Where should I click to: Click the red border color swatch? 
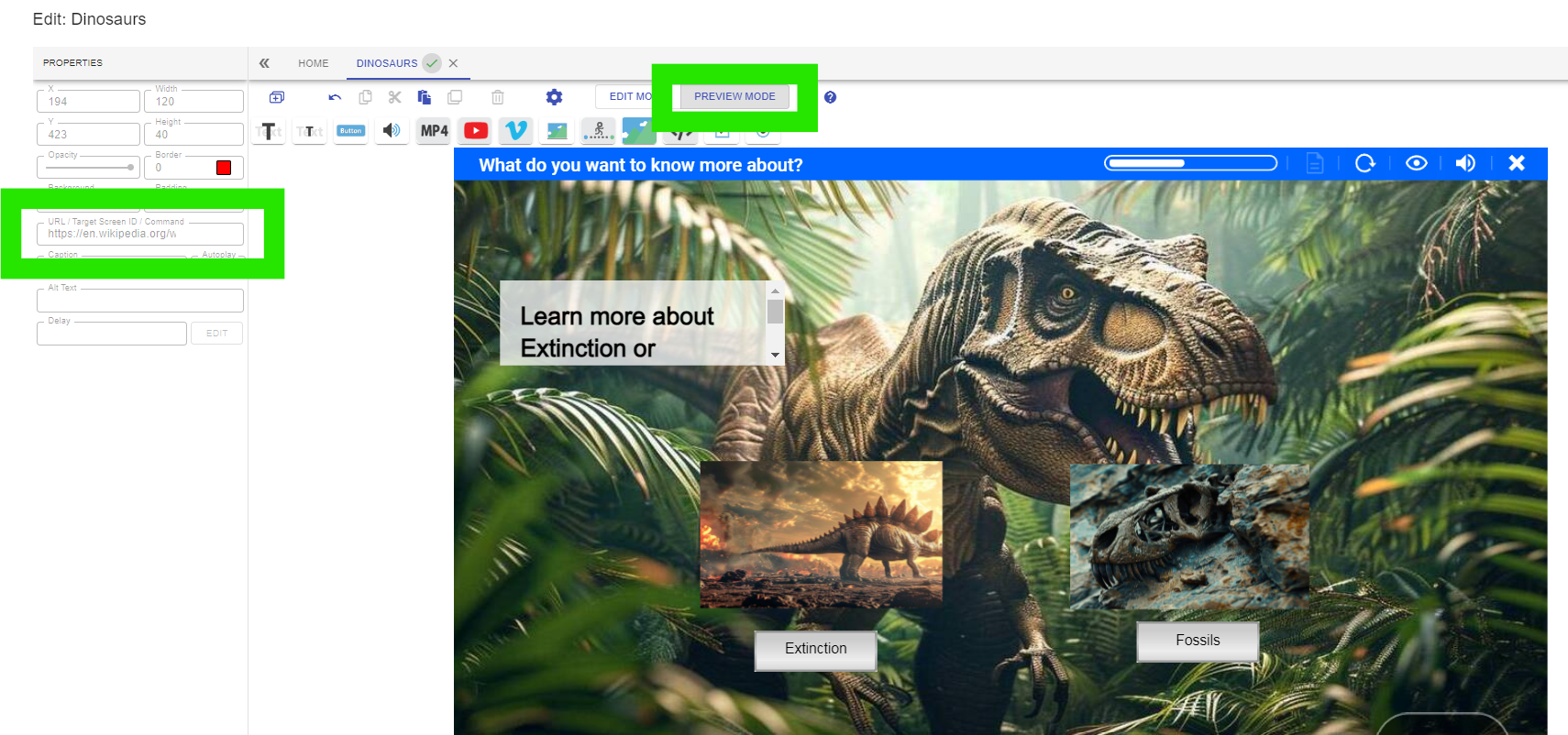coord(224,168)
